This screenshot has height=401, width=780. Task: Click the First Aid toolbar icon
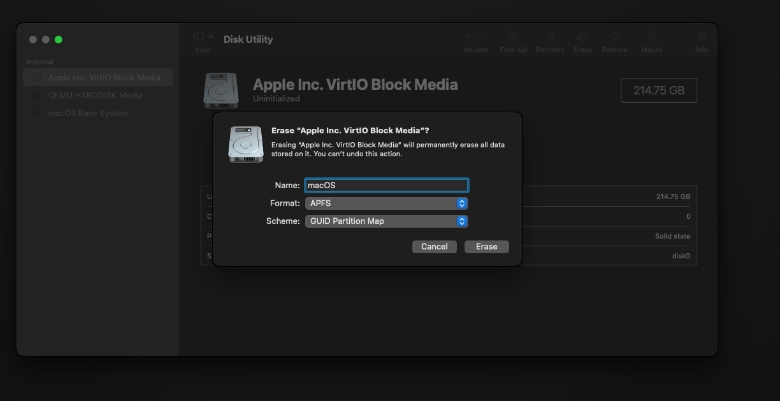click(511, 40)
